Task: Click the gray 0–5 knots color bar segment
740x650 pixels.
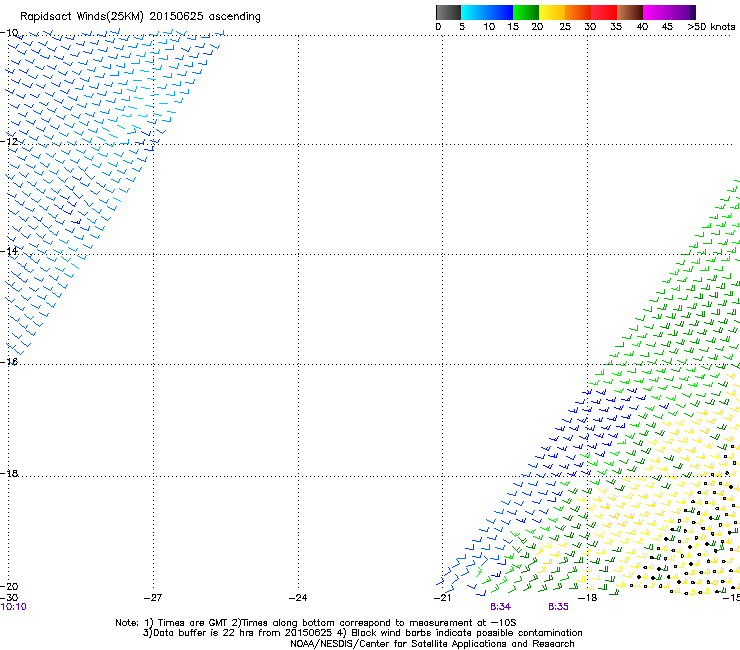Action: tap(448, 12)
